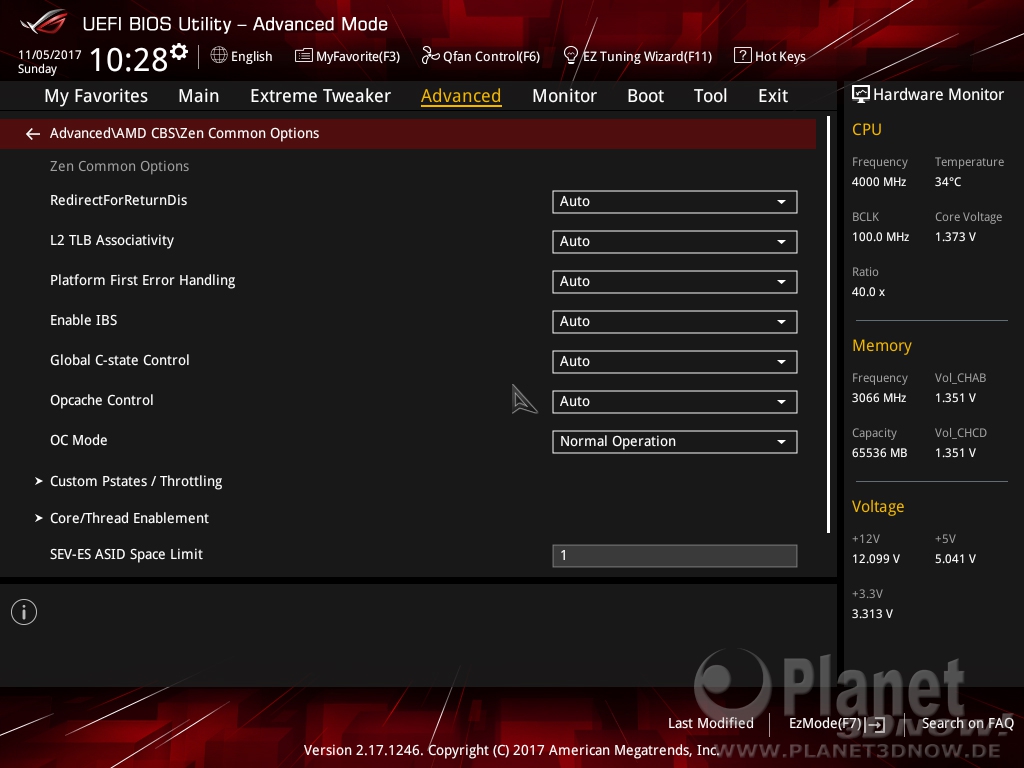Click +3.3V reading 3.313 V

[x=872, y=614]
